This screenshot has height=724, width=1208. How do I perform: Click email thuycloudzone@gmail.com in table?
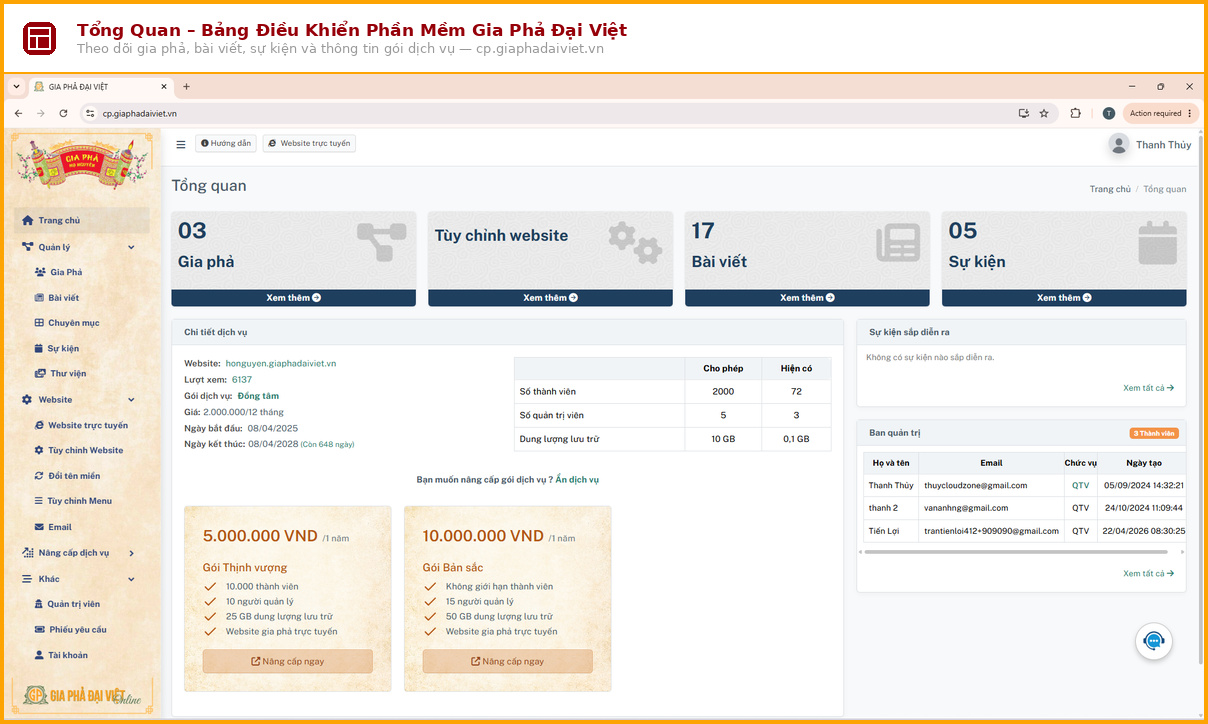(x=976, y=486)
